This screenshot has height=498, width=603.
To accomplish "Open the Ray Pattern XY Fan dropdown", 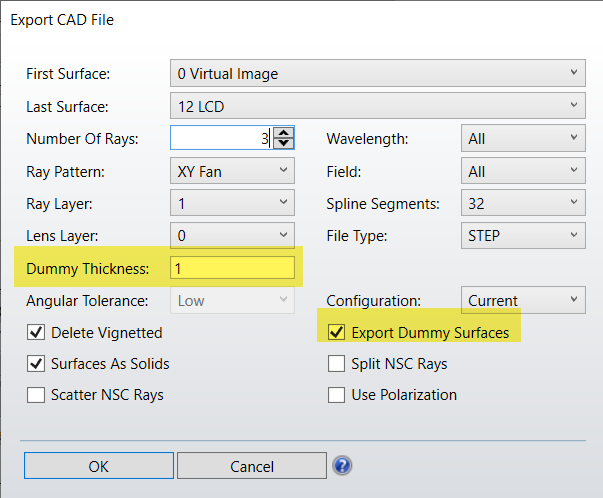I will 232,171.
